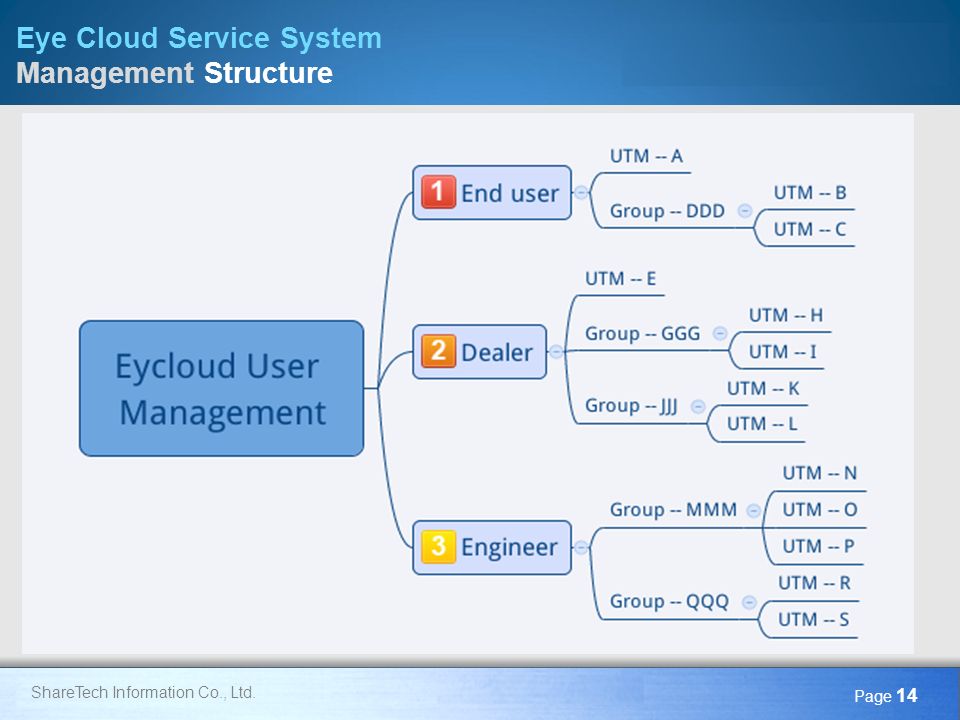Click the Eye Cloud Service System title

coord(199,38)
